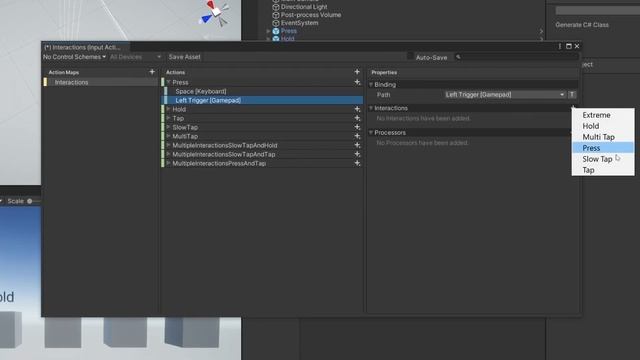The width and height of the screenshot is (640, 360).
Task: Add binding to the SlowTap action
Action: pos(357,127)
